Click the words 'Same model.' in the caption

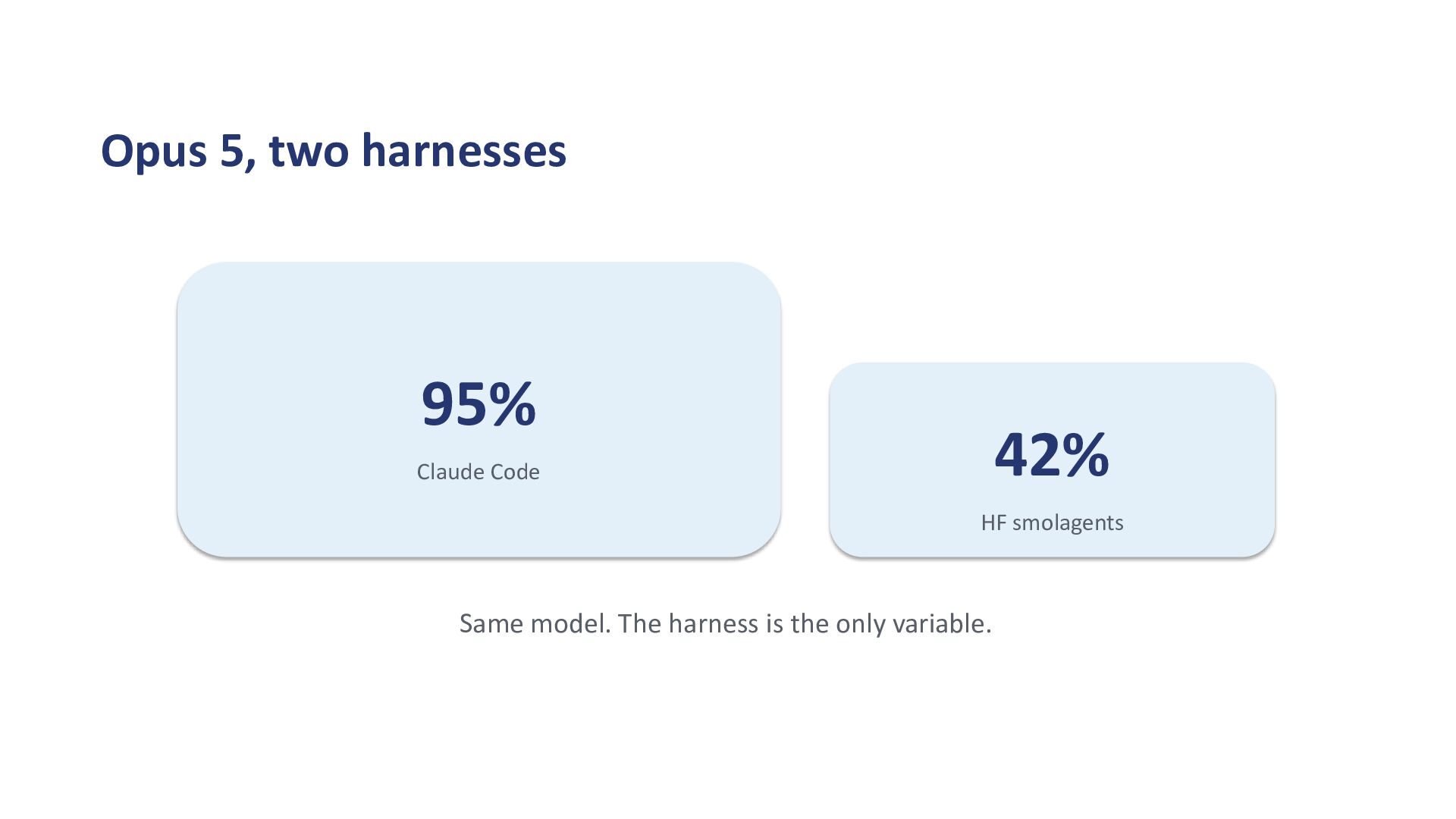pos(535,623)
